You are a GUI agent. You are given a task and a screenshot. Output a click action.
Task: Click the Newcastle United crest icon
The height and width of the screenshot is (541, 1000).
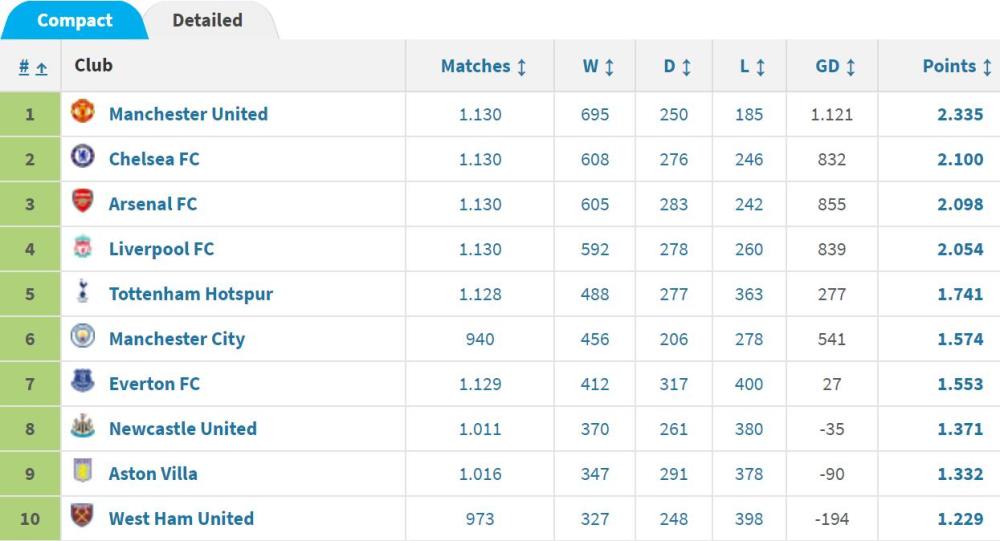coord(82,426)
